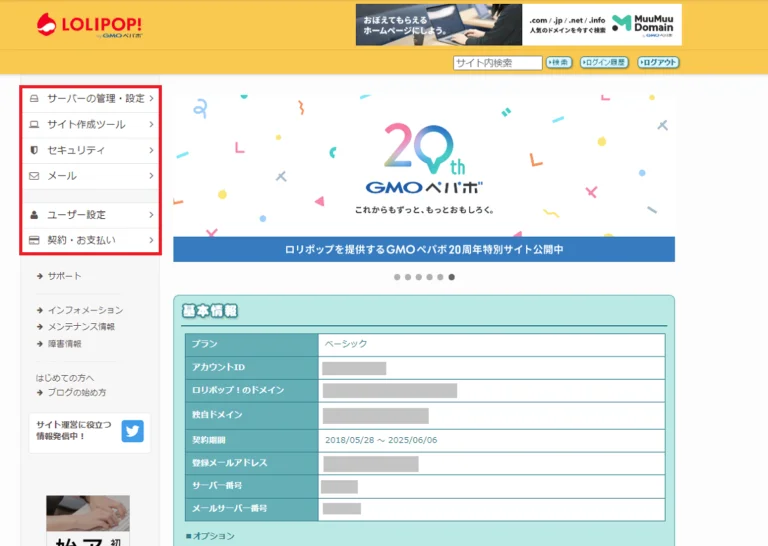Select the fifth carousel dot

[440, 277]
